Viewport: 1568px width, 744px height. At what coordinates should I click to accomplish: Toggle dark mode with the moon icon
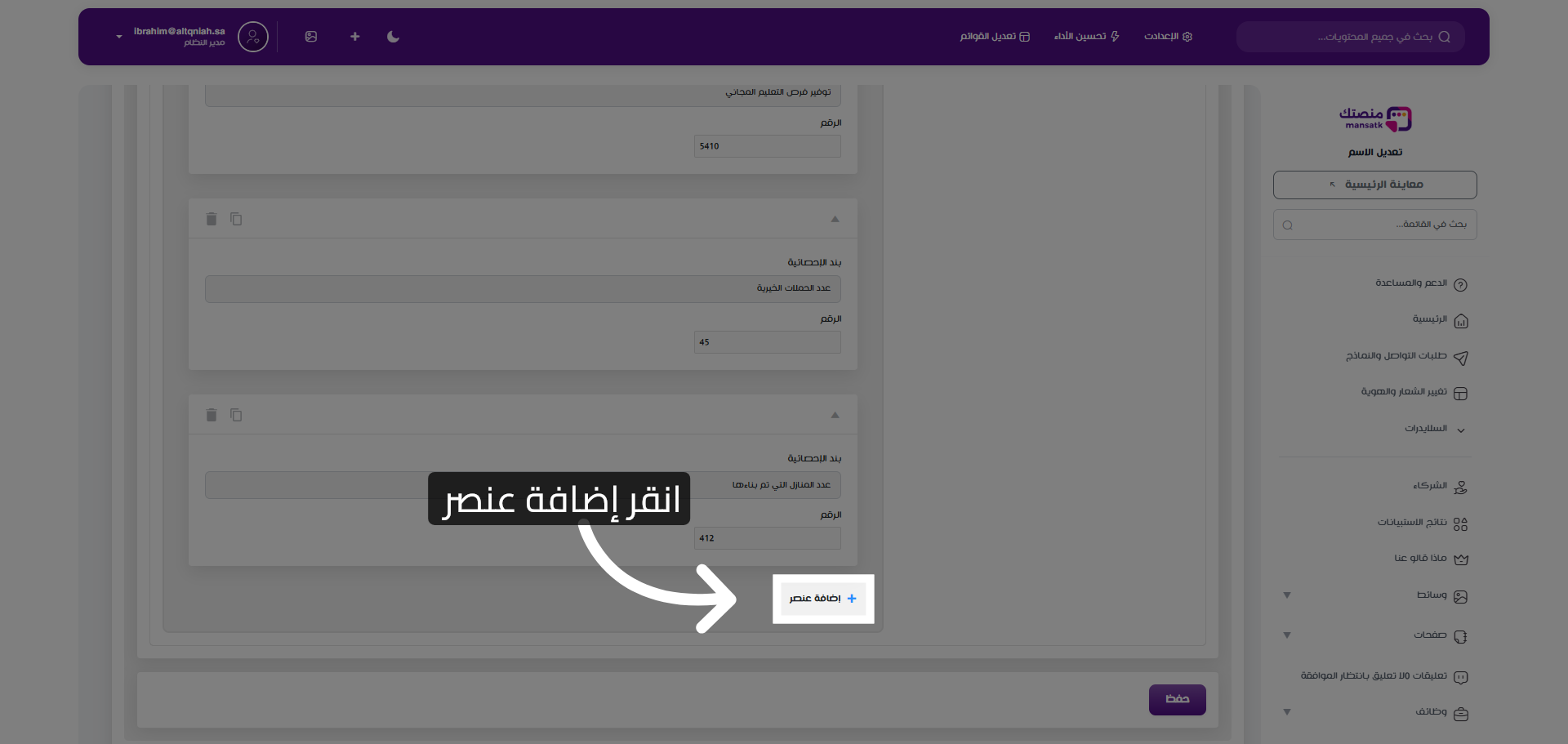(393, 37)
